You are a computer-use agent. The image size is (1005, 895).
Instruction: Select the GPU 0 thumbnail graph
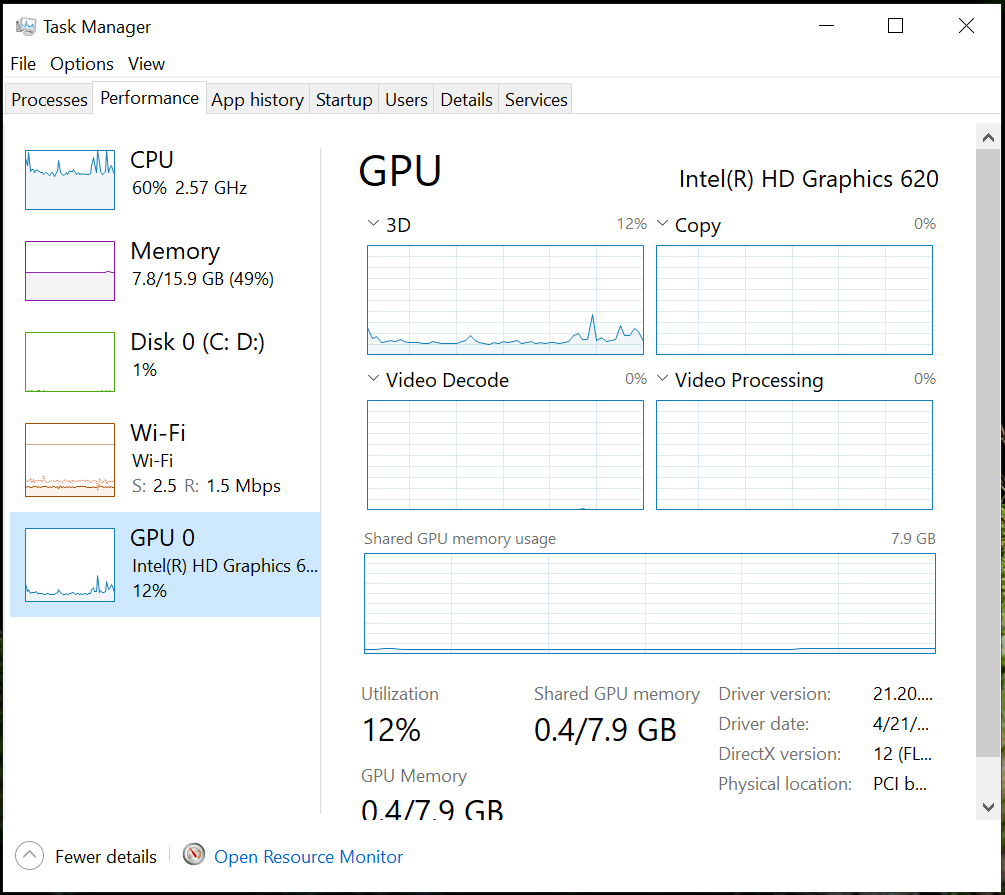click(x=70, y=565)
